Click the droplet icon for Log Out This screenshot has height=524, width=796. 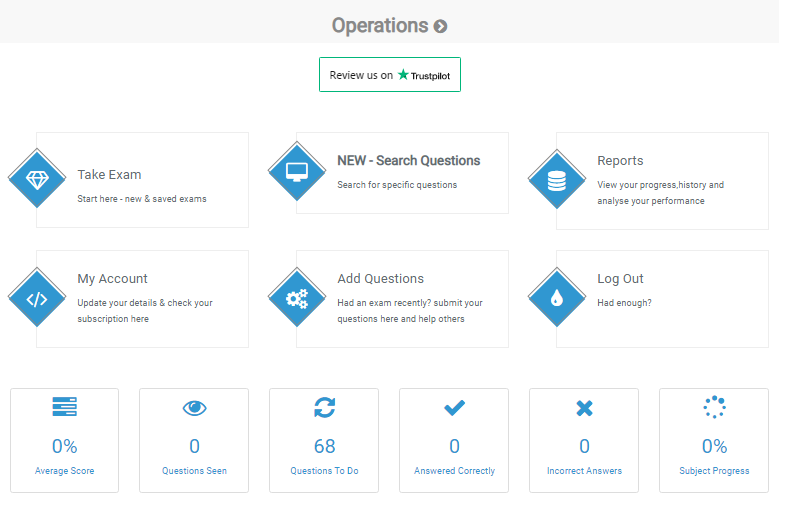pos(557,298)
